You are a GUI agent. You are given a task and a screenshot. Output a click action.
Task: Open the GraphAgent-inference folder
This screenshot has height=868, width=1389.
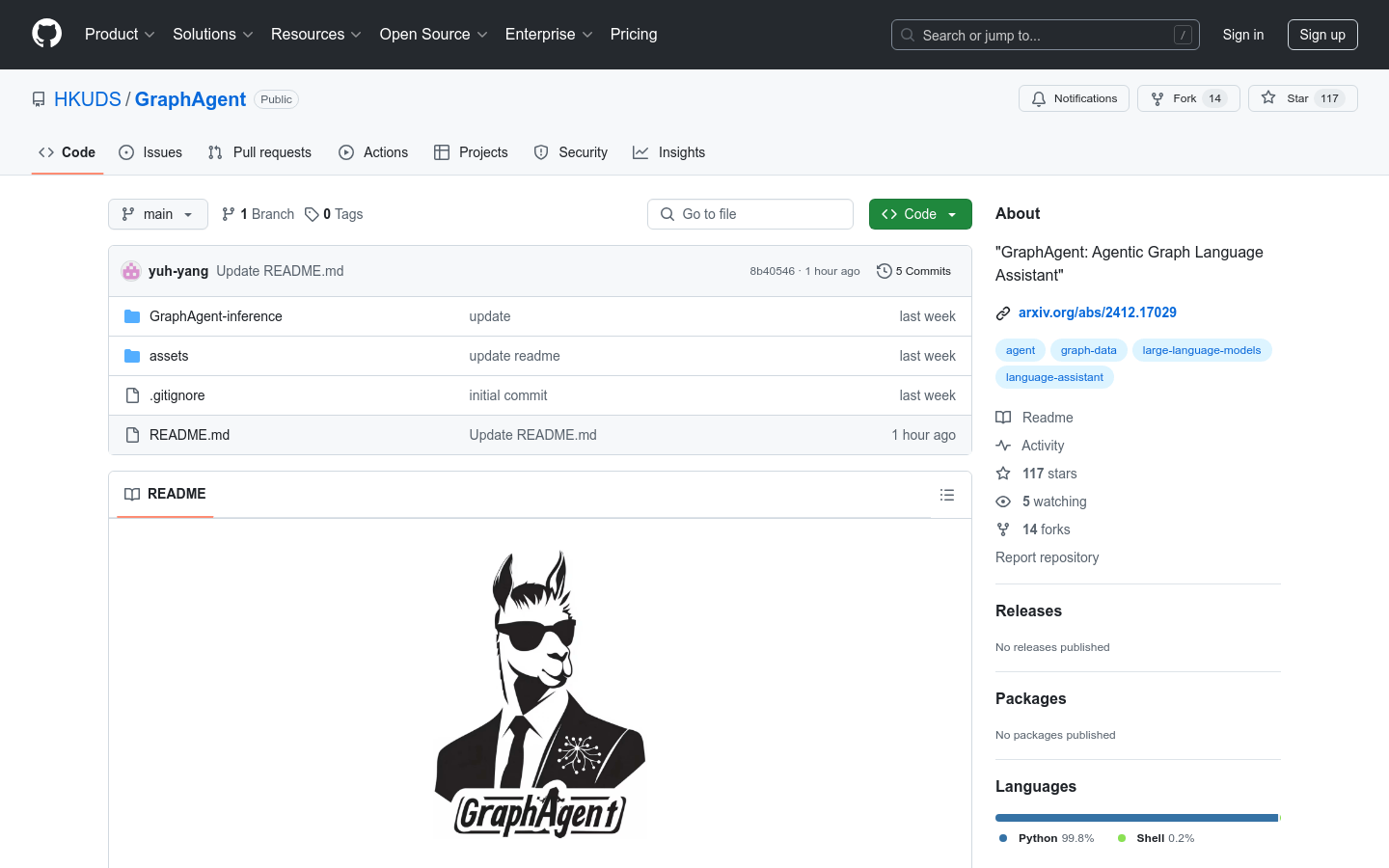215,316
